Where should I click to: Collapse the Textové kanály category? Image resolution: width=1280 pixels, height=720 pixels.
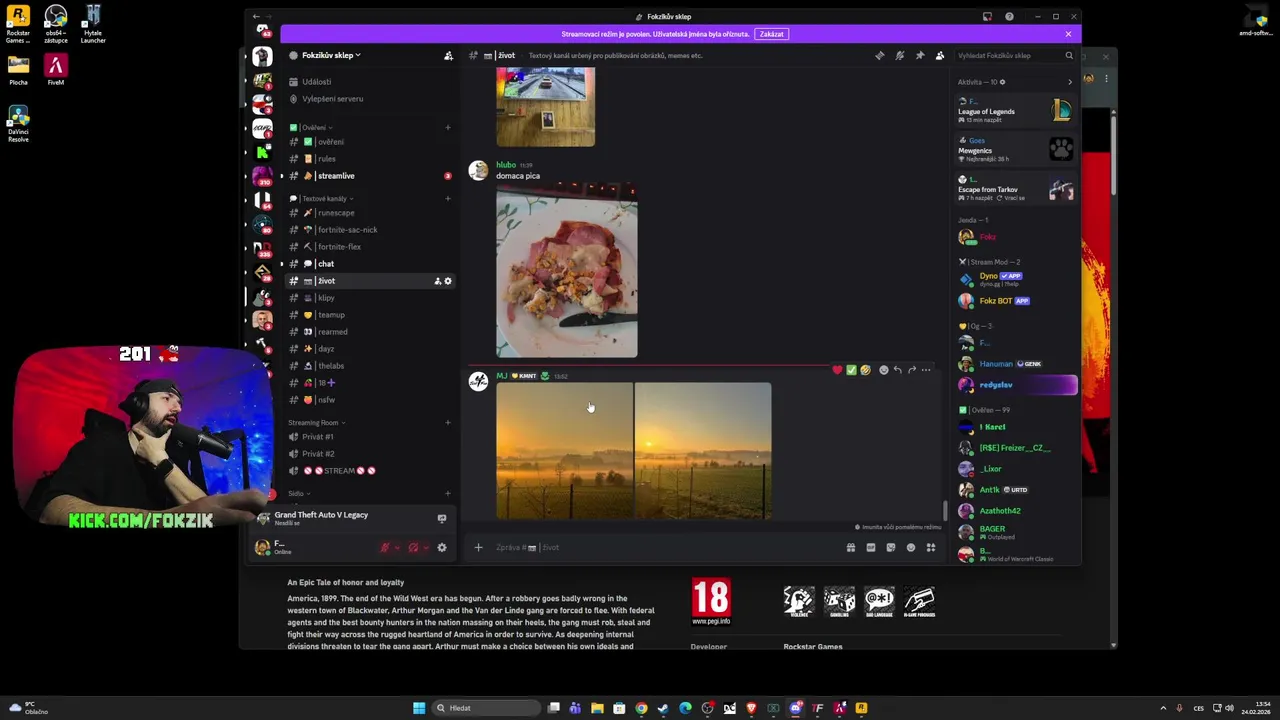coord(322,199)
